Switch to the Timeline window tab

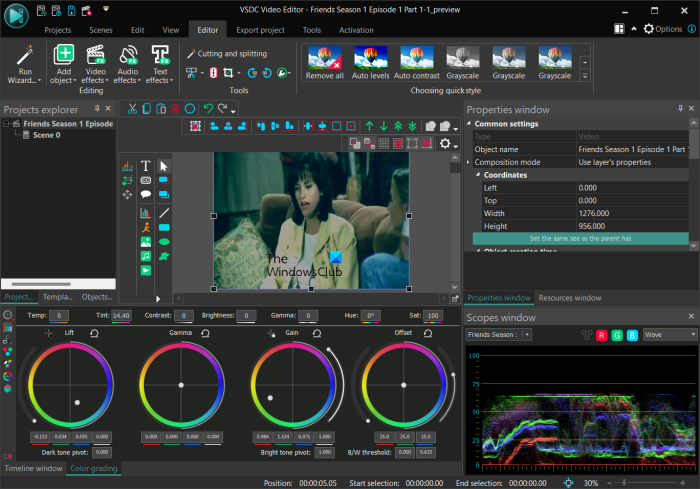[x=33, y=468]
